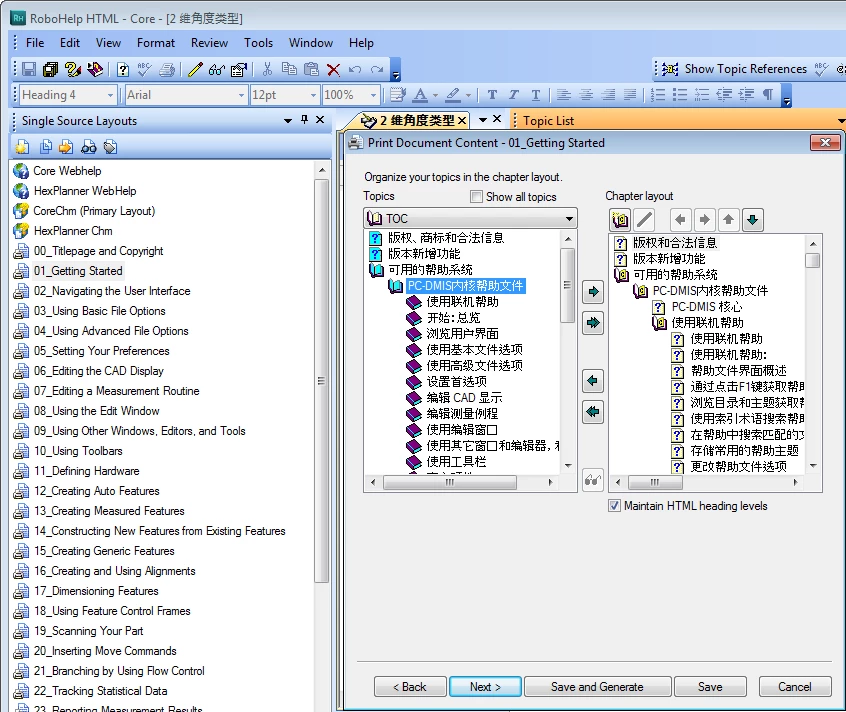
Task: Click the rename pencil icon in Chapter layout
Action: pyautogui.click(x=644, y=220)
